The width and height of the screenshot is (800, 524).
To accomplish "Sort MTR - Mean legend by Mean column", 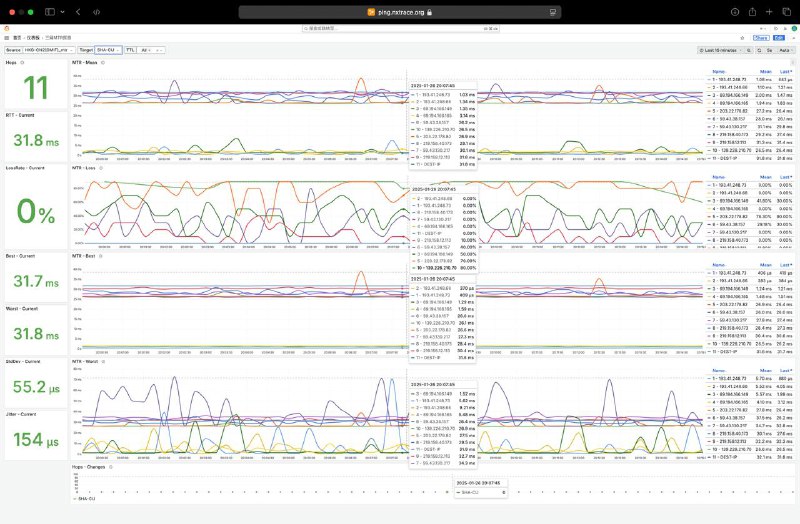I will (x=766, y=71).
